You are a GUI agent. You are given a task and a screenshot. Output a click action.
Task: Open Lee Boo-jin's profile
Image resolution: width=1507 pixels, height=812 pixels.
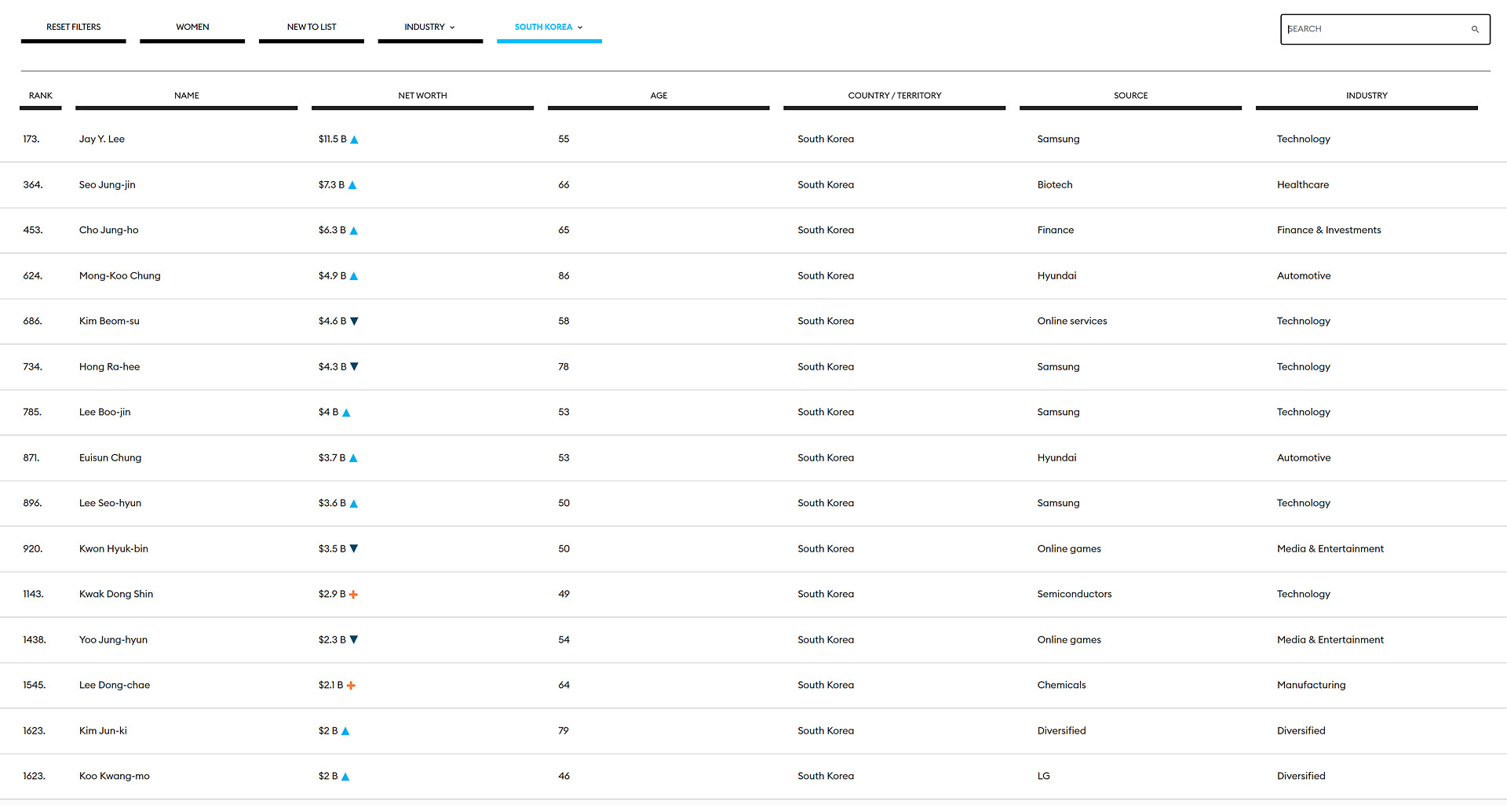[x=105, y=413]
